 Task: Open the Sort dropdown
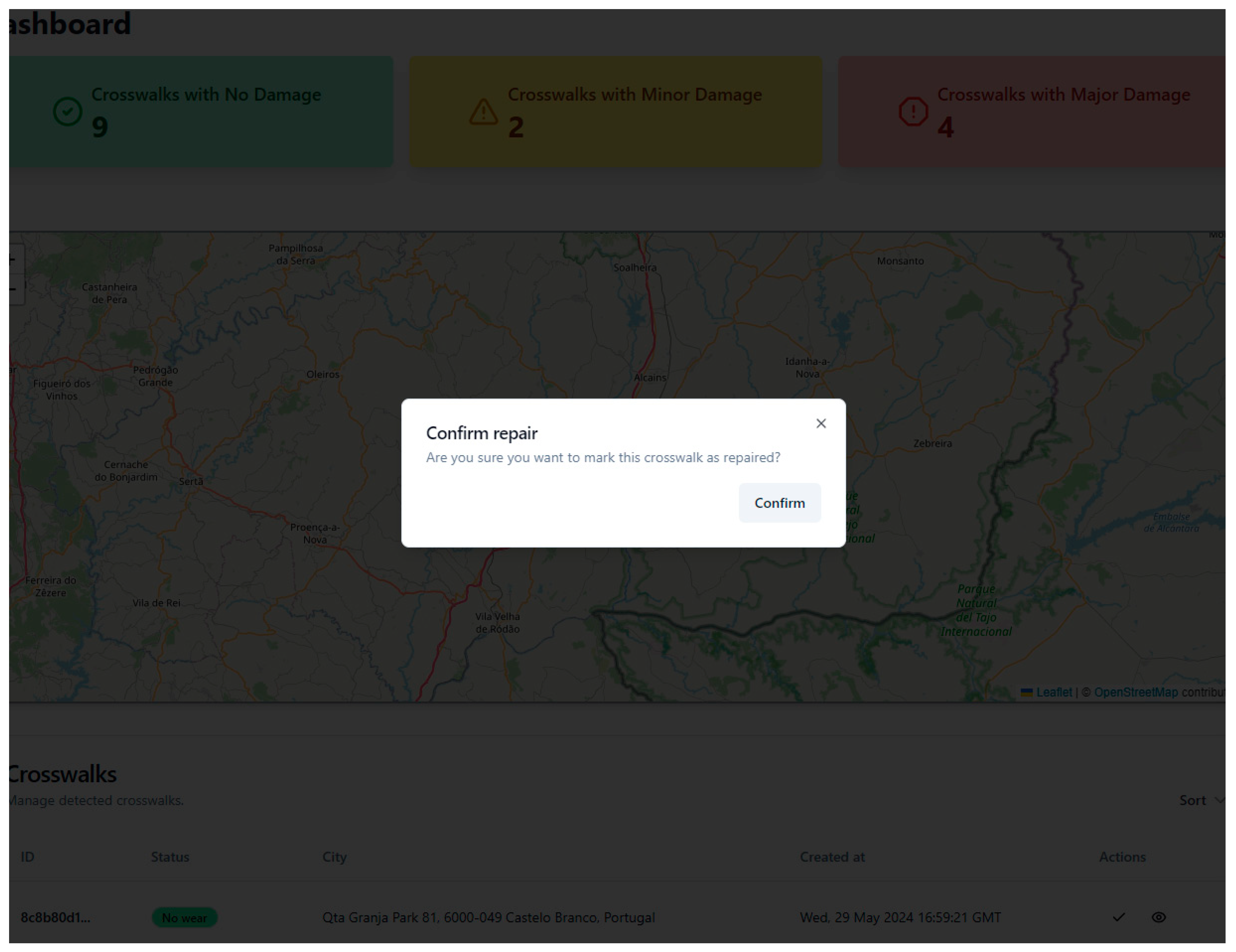(x=1193, y=800)
